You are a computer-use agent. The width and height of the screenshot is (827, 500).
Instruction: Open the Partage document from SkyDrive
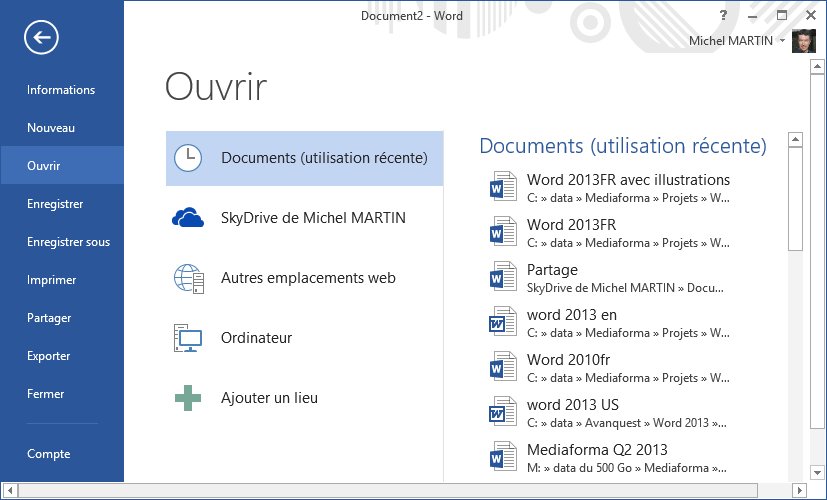[x=552, y=270]
